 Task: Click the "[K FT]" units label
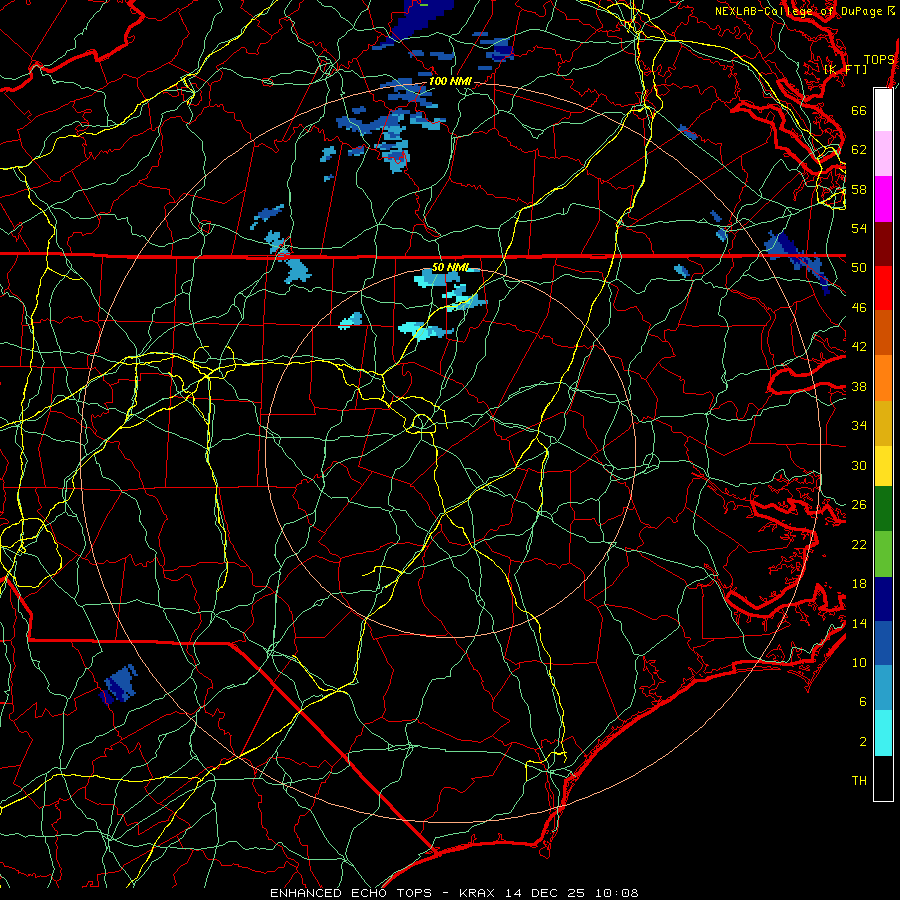click(845, 69)
